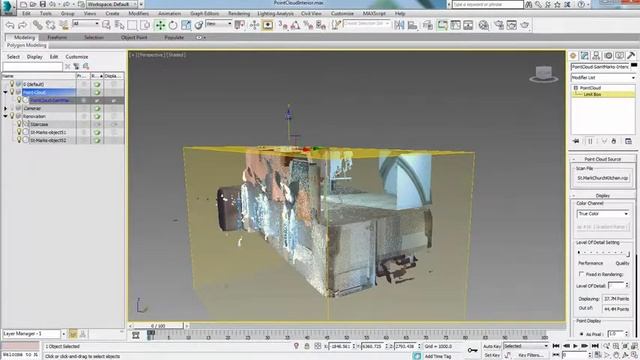The width and height of the screenshot is (640, 360).
Task: Toggle light bulb for St-Marks-object51
Action: click(19, 132)
